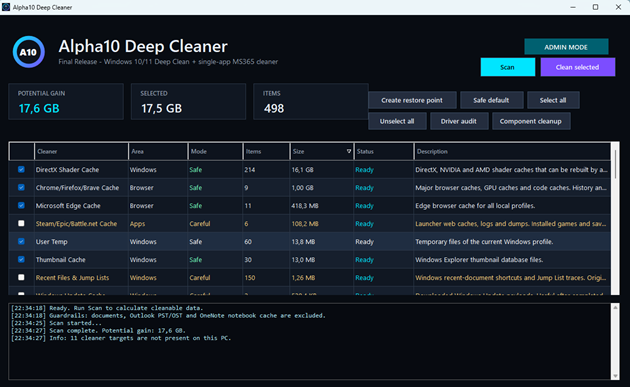Sort by the Items column header
This screenshot has width=630, height=387.
(266, 152)
